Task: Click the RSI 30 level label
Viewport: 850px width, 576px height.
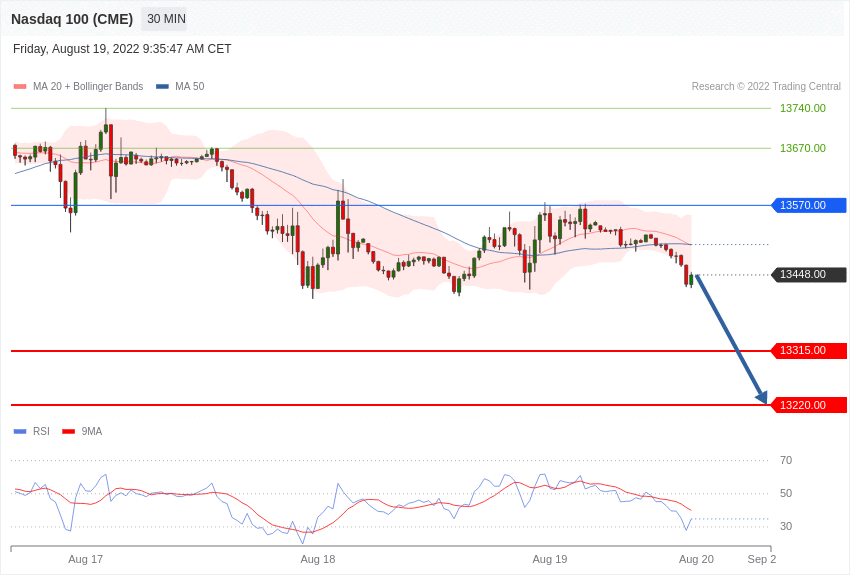Action: point(786,526)
